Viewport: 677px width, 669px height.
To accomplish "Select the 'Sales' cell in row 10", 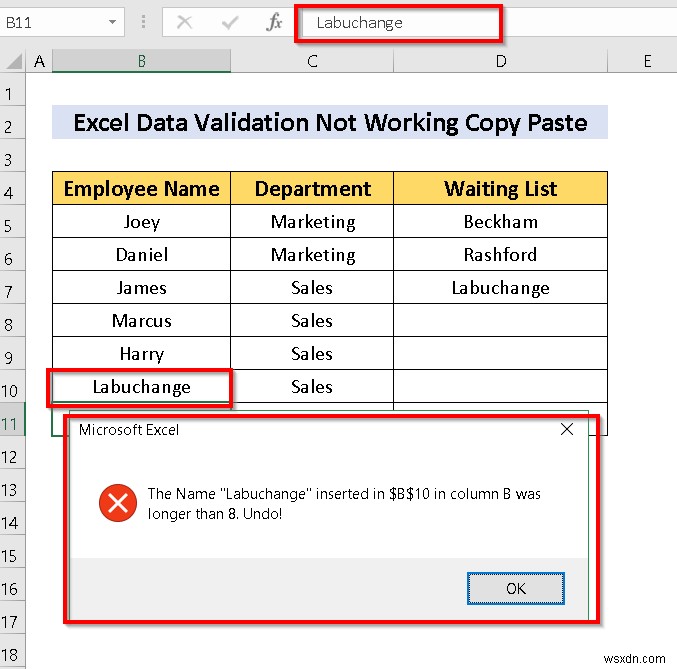I will pos(312,387).
